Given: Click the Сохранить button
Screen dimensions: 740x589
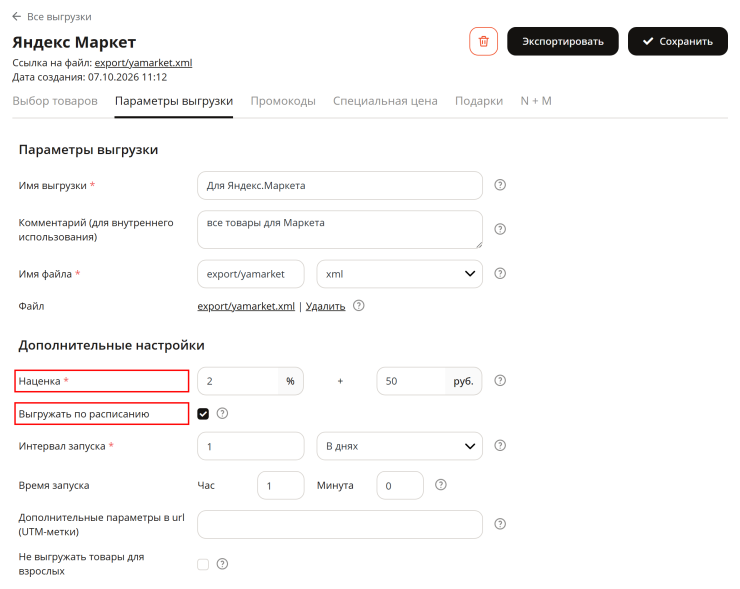Looking at the screenshot, I should click(x=678, y=42).
